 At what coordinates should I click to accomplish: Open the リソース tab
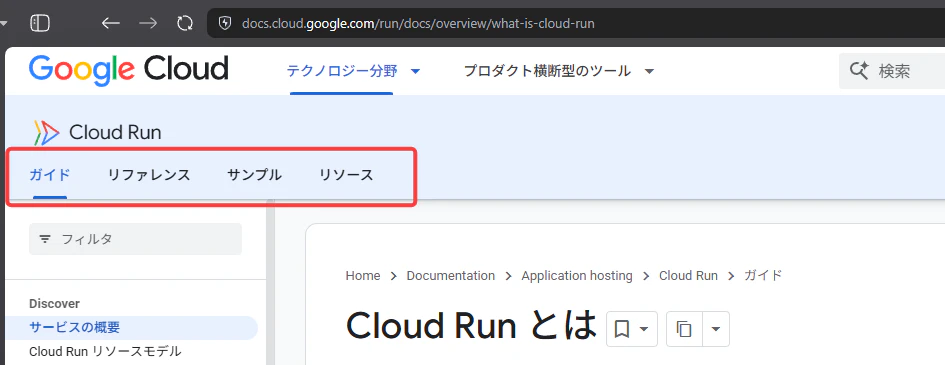pos(347,175)
